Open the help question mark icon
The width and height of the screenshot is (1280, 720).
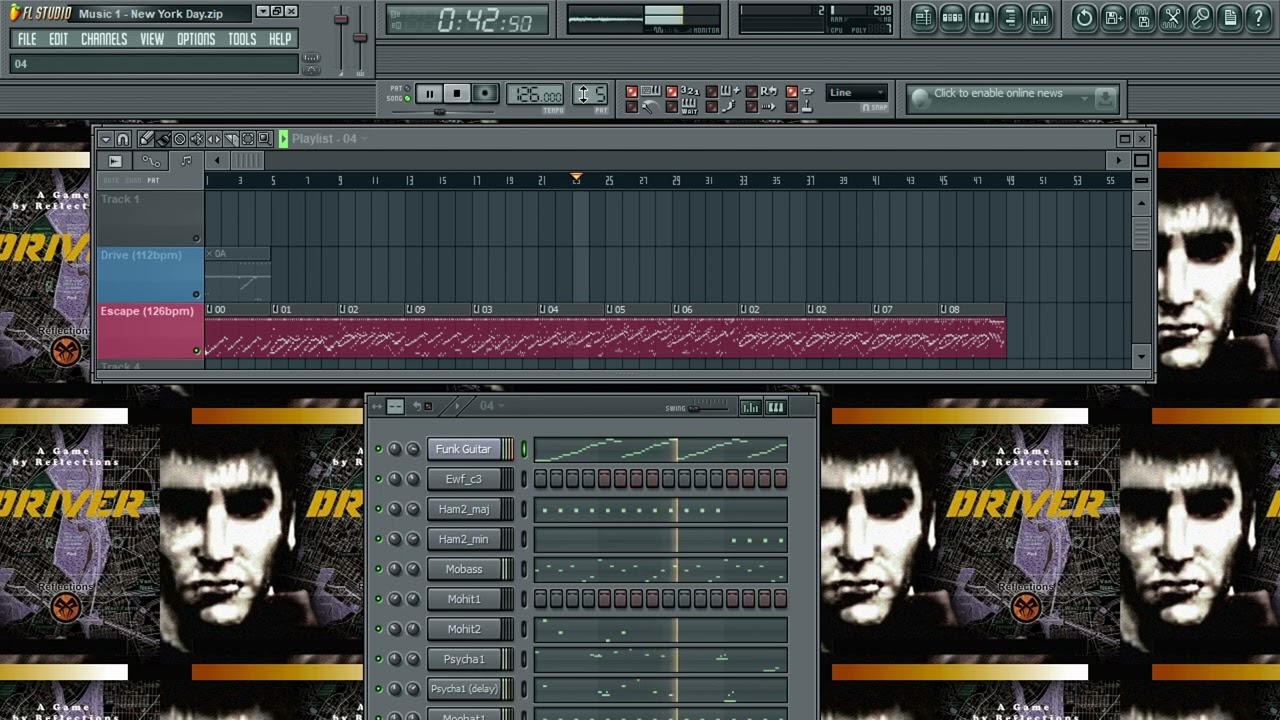coord(1259,17)
